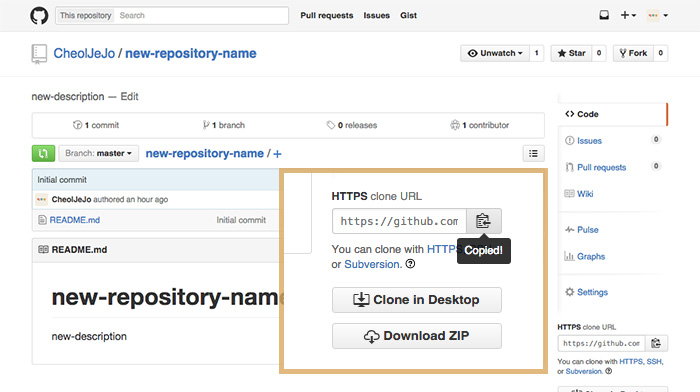Image resolution: width=700 pixels, height=392 pixels.
Task: Click README.md row's Initial commit text
Action: (241, 220)
